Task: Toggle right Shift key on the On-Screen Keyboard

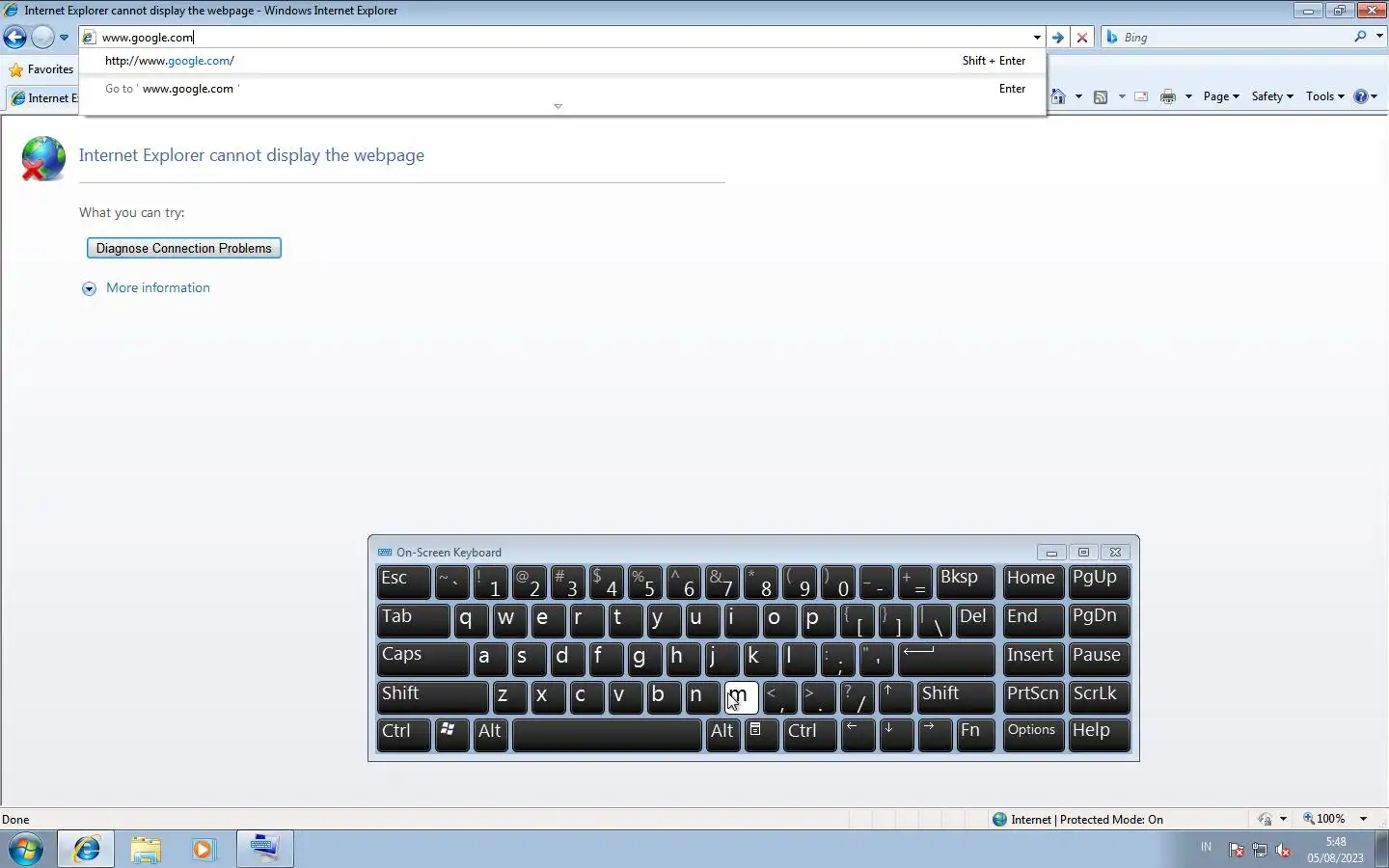Action: click(956, 697)
